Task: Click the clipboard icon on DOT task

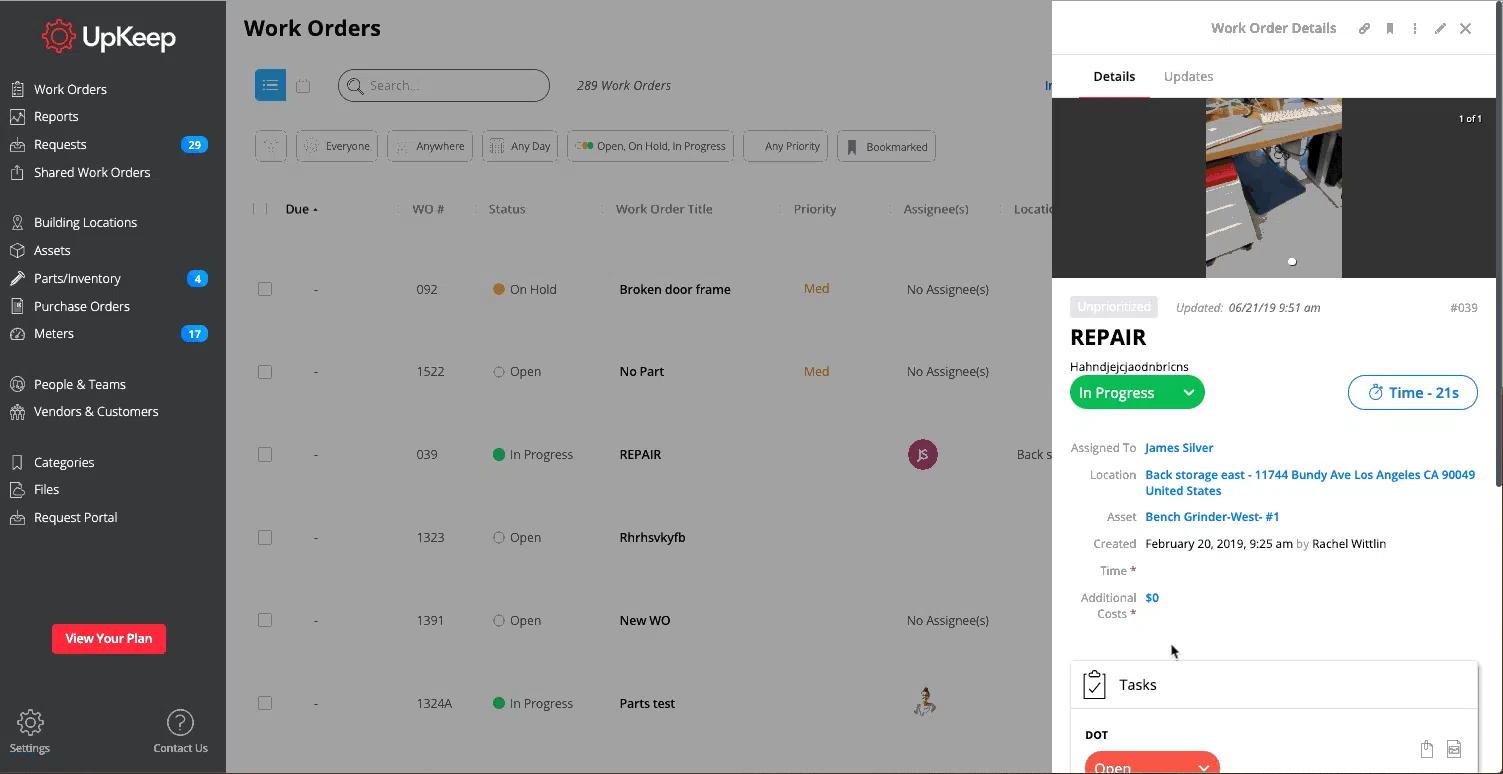Action: [x=1427, y=749]
